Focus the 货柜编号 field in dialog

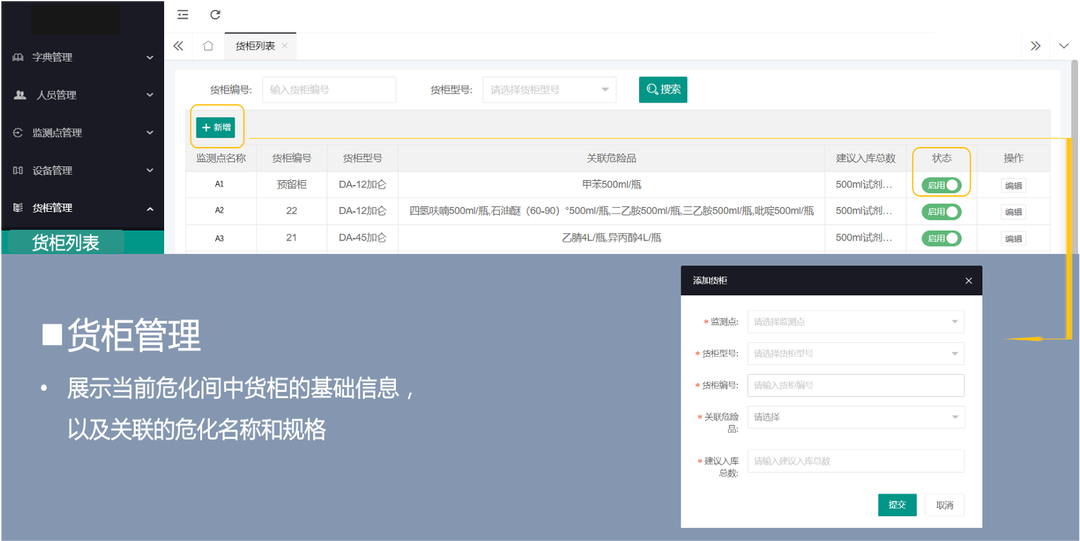coord(855,385)
